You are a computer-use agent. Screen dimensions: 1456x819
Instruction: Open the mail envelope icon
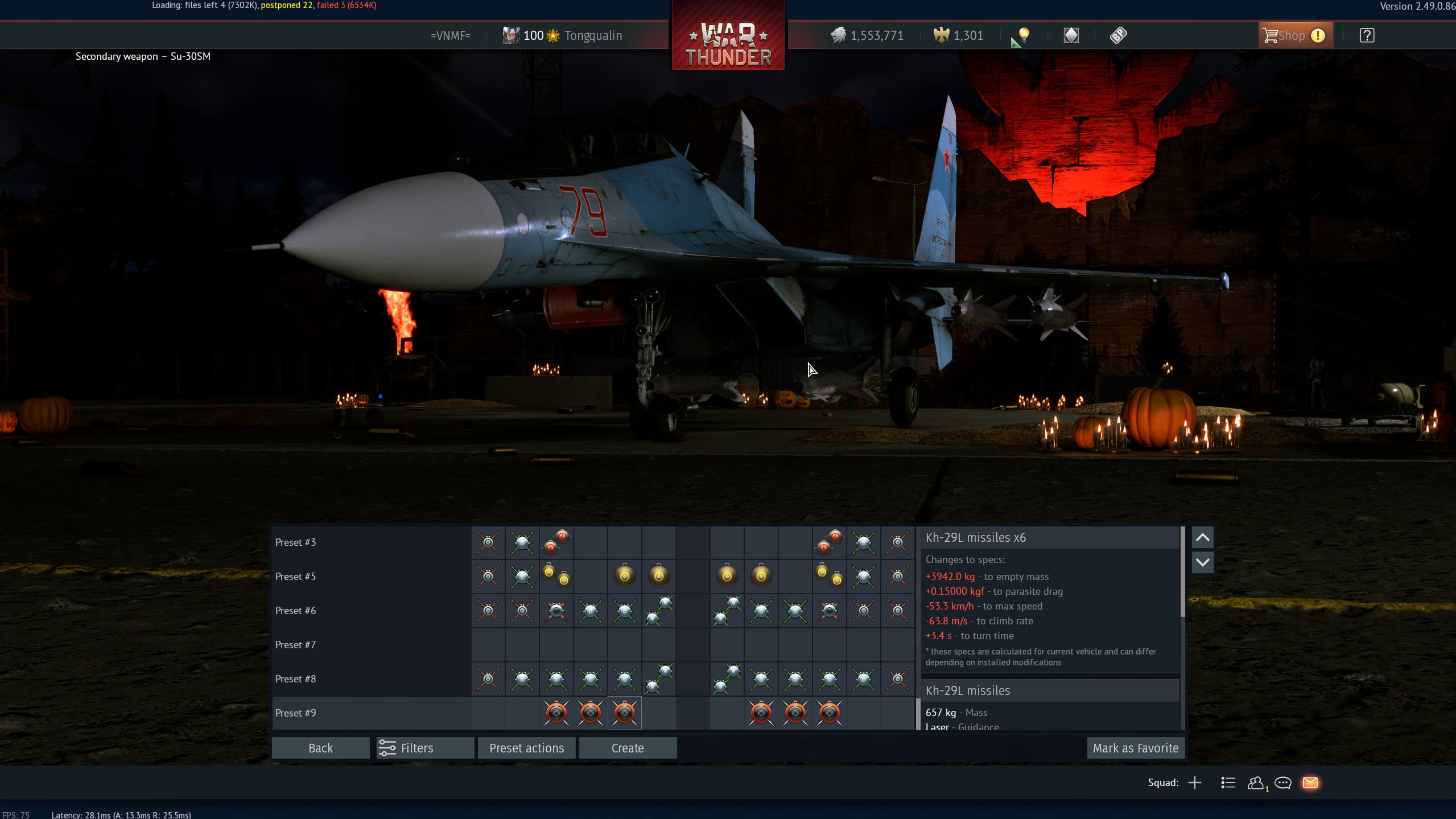1310,783
